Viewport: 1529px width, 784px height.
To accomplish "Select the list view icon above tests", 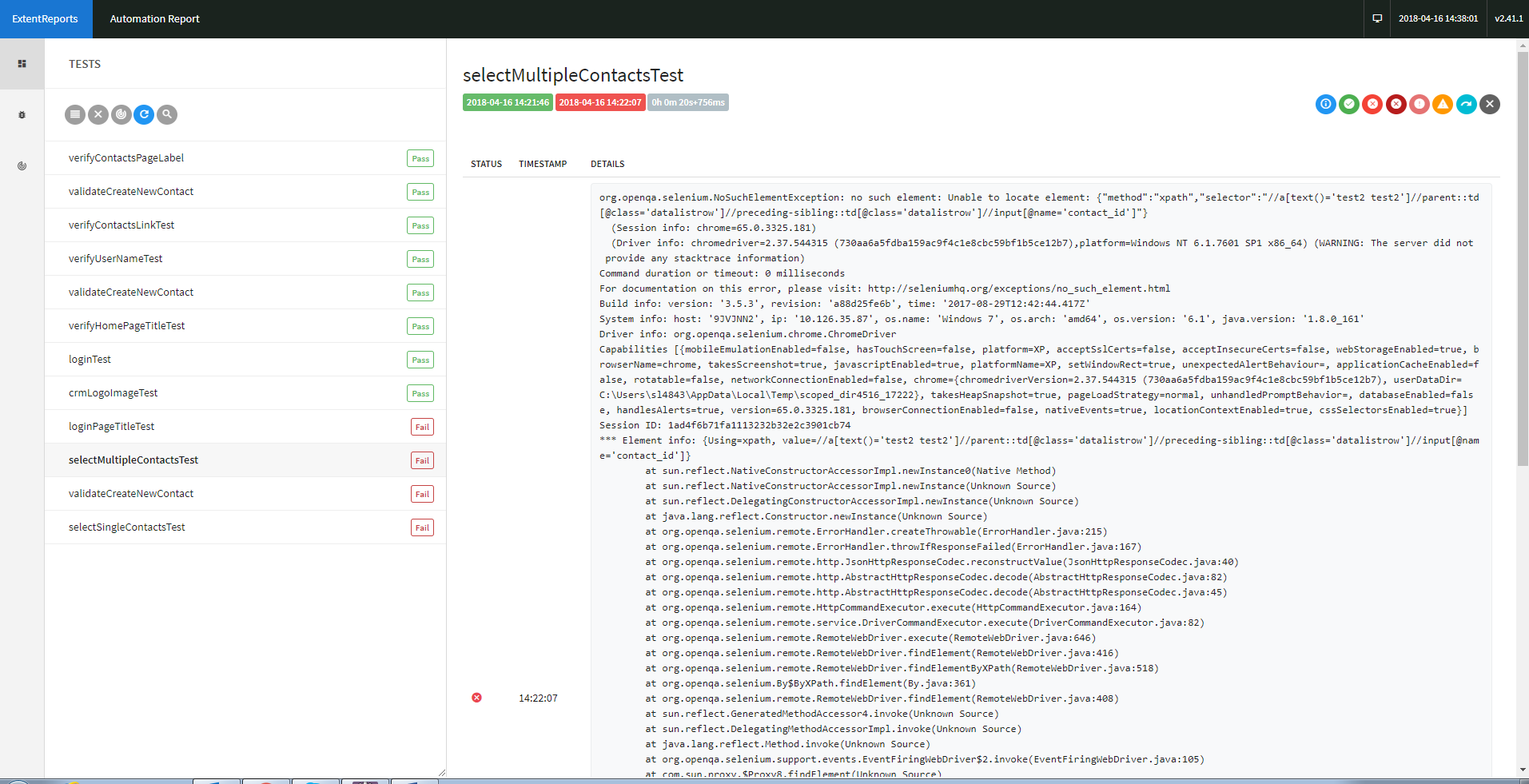I will pos(74,114).
